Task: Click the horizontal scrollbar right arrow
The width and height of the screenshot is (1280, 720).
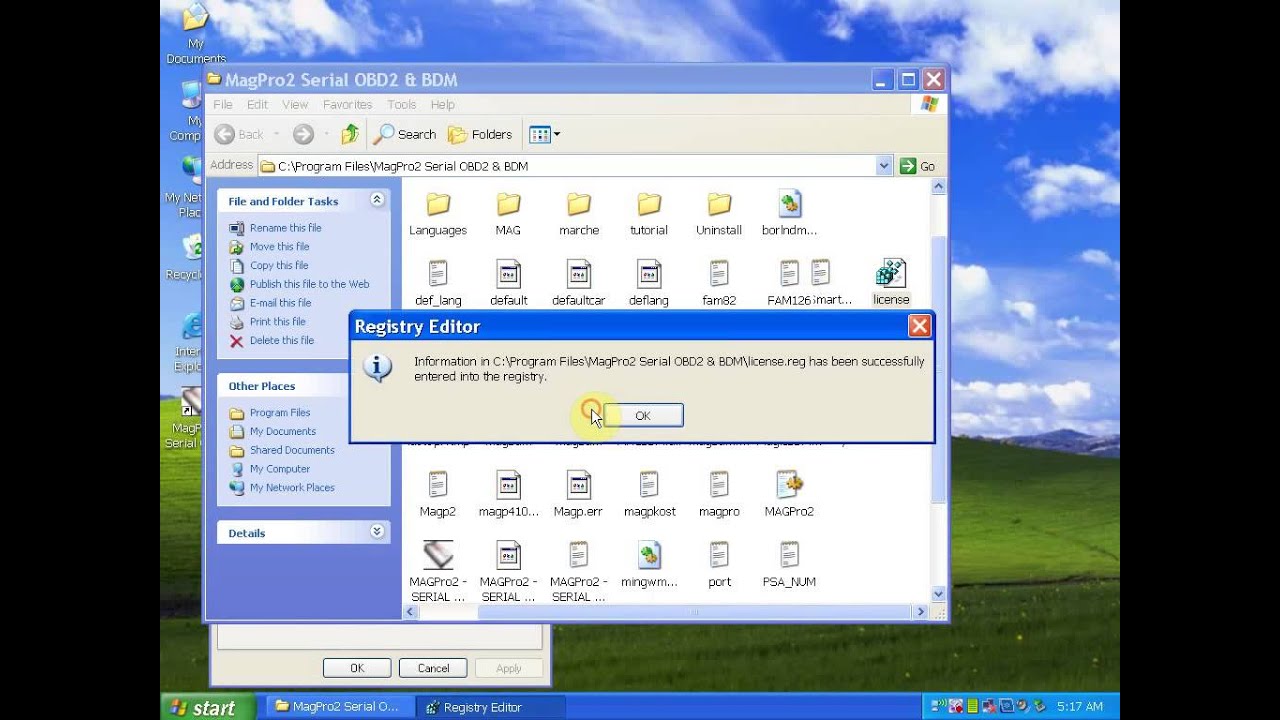Action: point(921,611)
